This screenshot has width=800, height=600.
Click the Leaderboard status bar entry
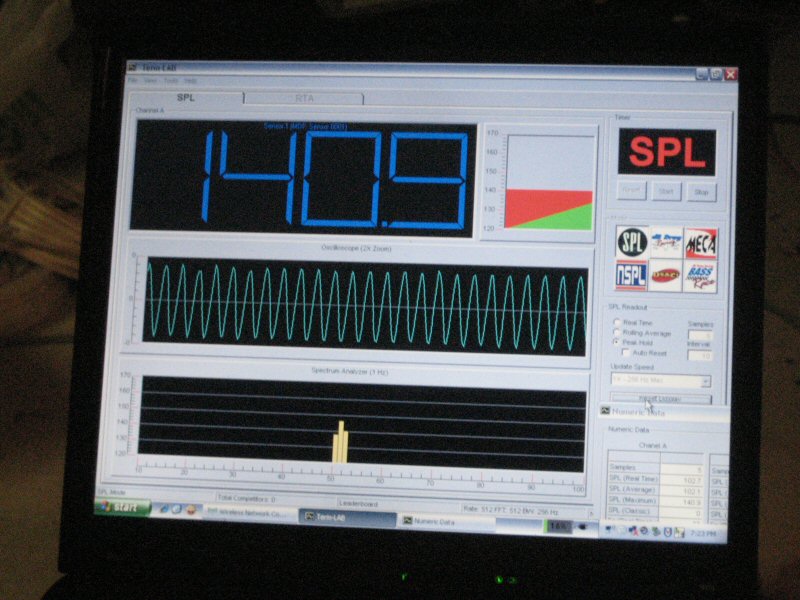pyautogui.click(x=359, y=504)
